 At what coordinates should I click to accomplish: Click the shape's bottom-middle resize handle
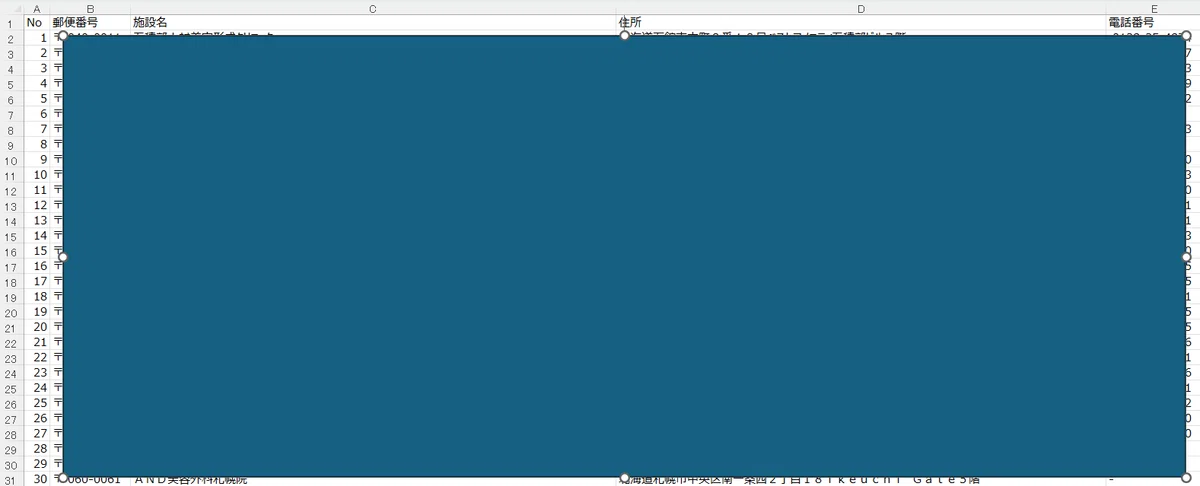[x=624, y=478]
